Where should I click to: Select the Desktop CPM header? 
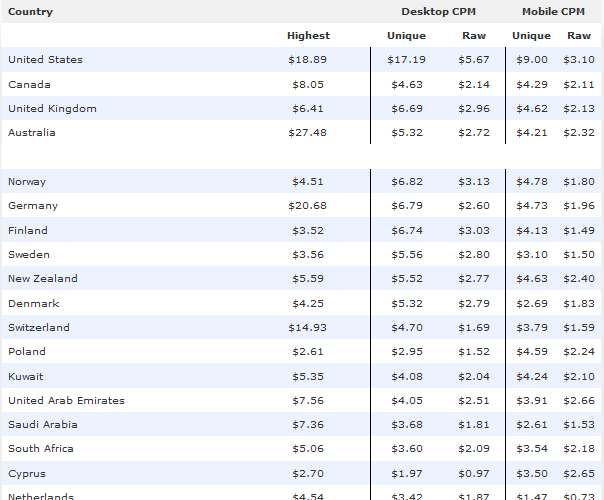pyautogui.click(x=439, y=12)
